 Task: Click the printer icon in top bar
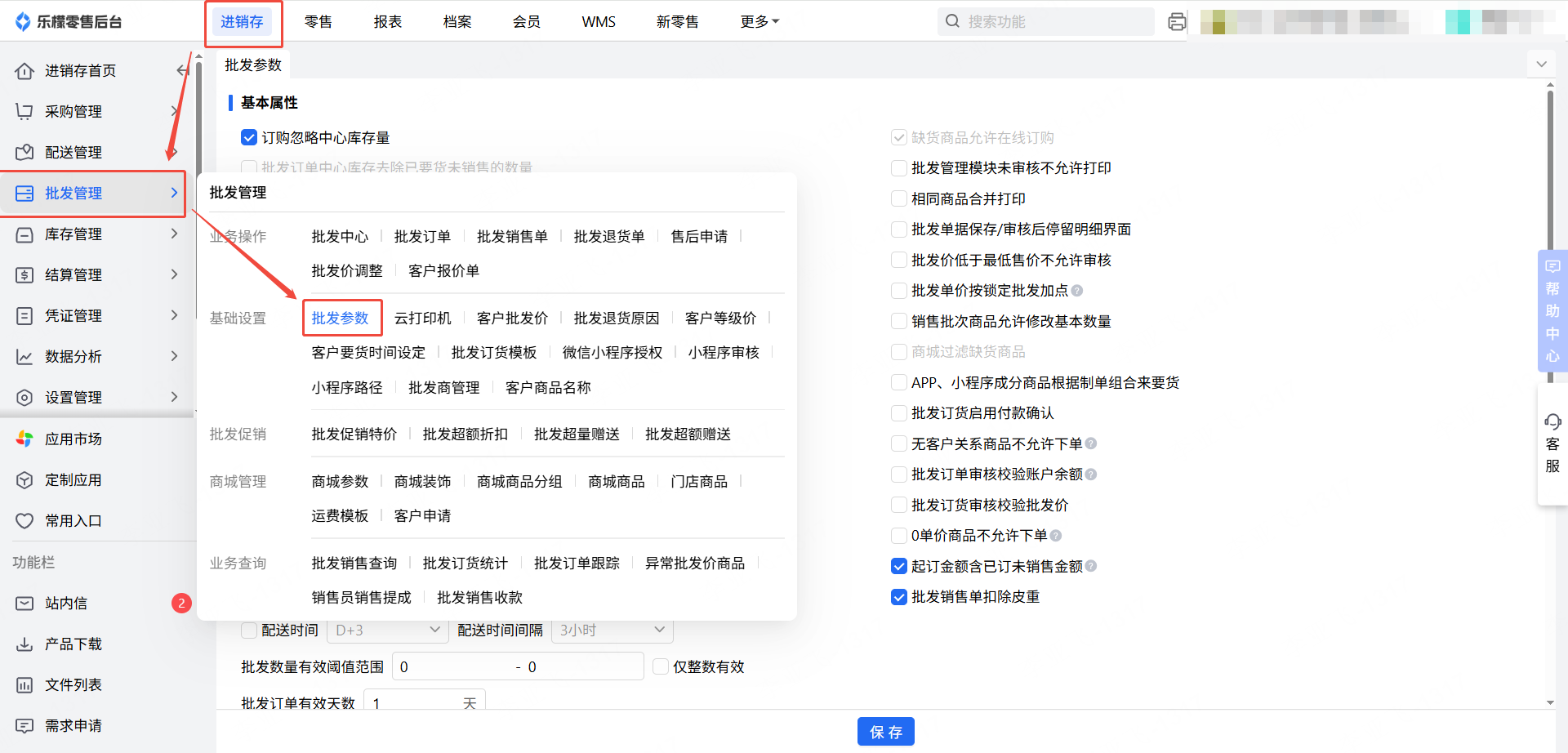tap(1176, 22)
